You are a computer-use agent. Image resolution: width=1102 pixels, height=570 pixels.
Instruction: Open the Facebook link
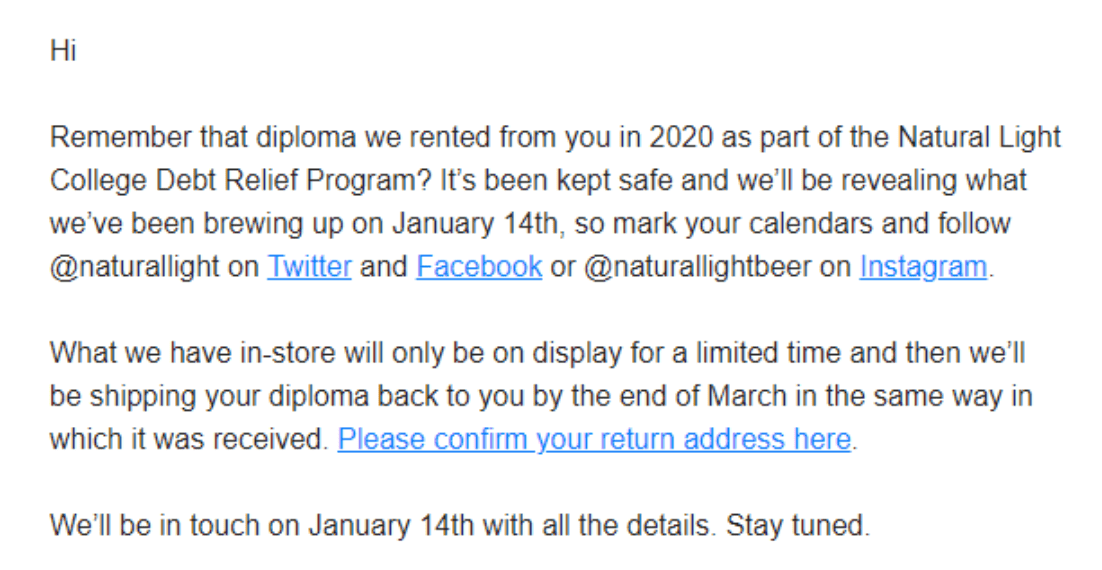[x=479, y=267]
